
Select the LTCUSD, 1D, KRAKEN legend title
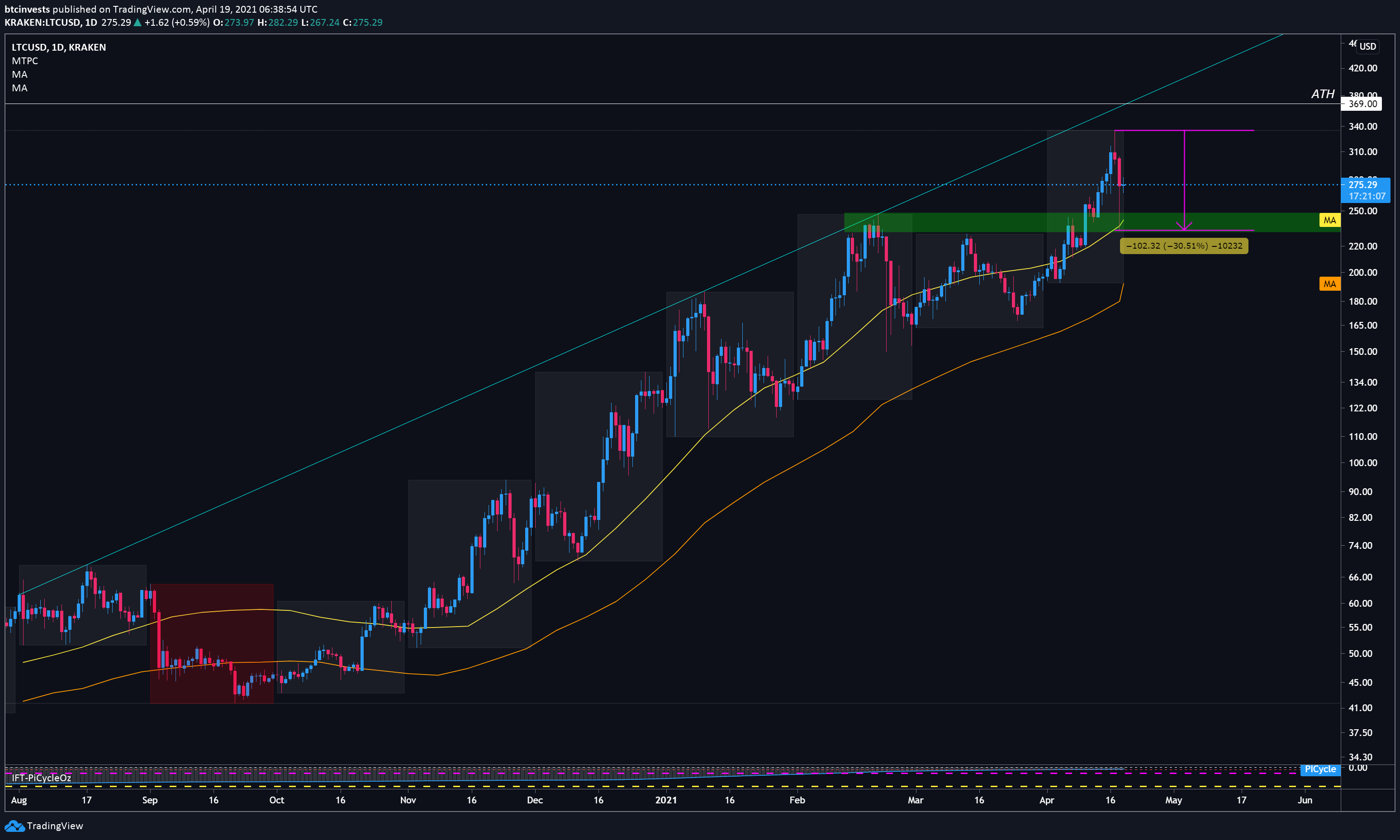59,47
